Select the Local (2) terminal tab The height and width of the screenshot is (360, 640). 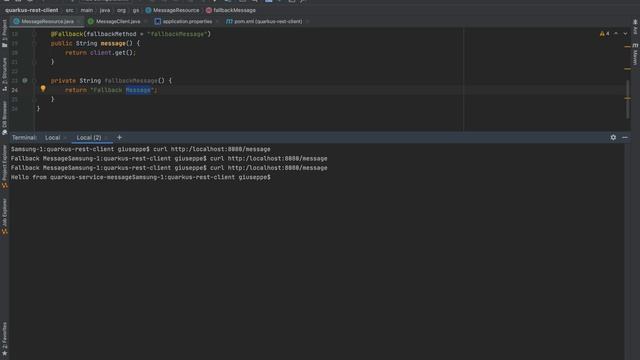[89, 138]
